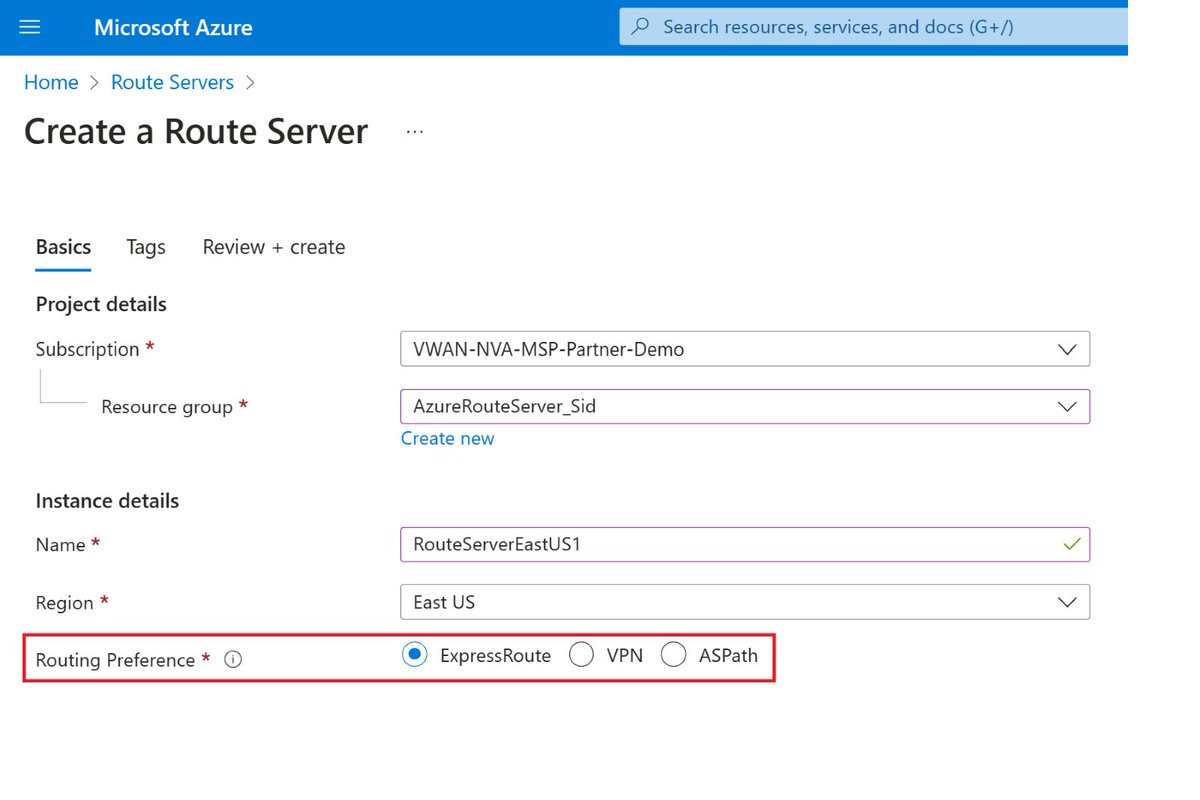
Task: Select ExpressRoute routing preference
Action: point(413,655)
